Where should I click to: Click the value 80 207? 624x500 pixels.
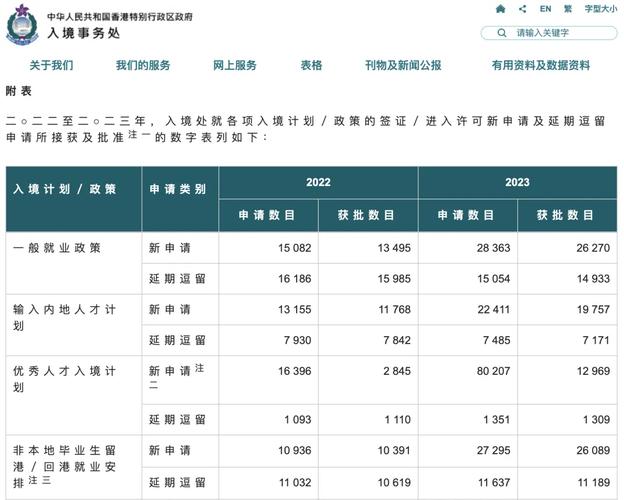493,371
